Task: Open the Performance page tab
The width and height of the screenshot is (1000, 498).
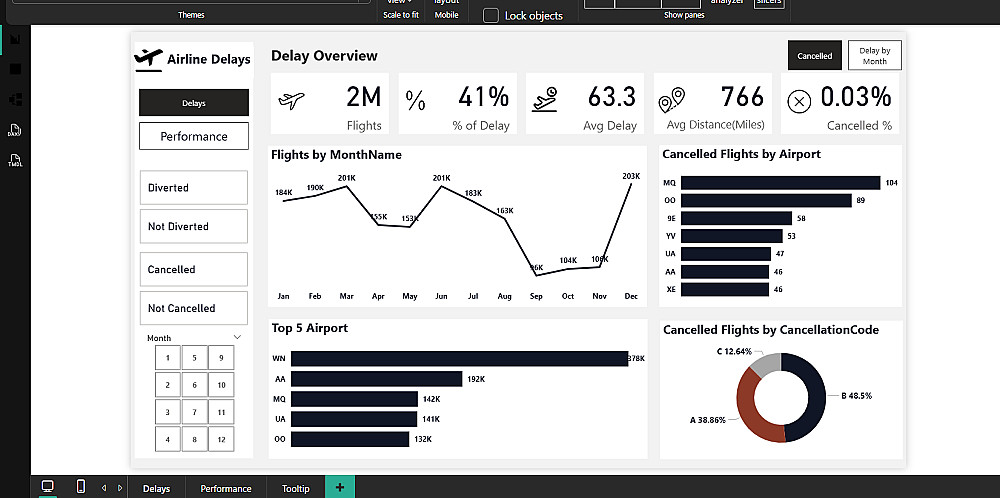Action: click(x=226, y=488)
